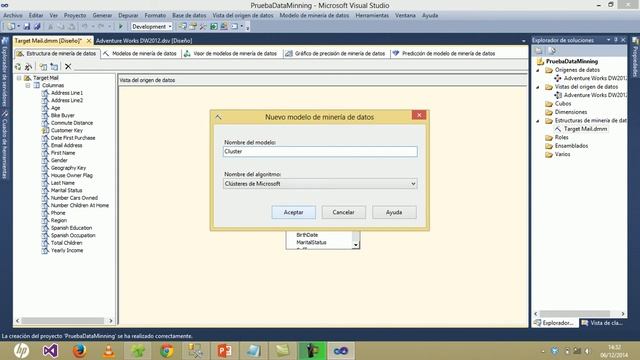Switch to Adventure Works DW2012.dsv document tab

click(x=144, y=41)
